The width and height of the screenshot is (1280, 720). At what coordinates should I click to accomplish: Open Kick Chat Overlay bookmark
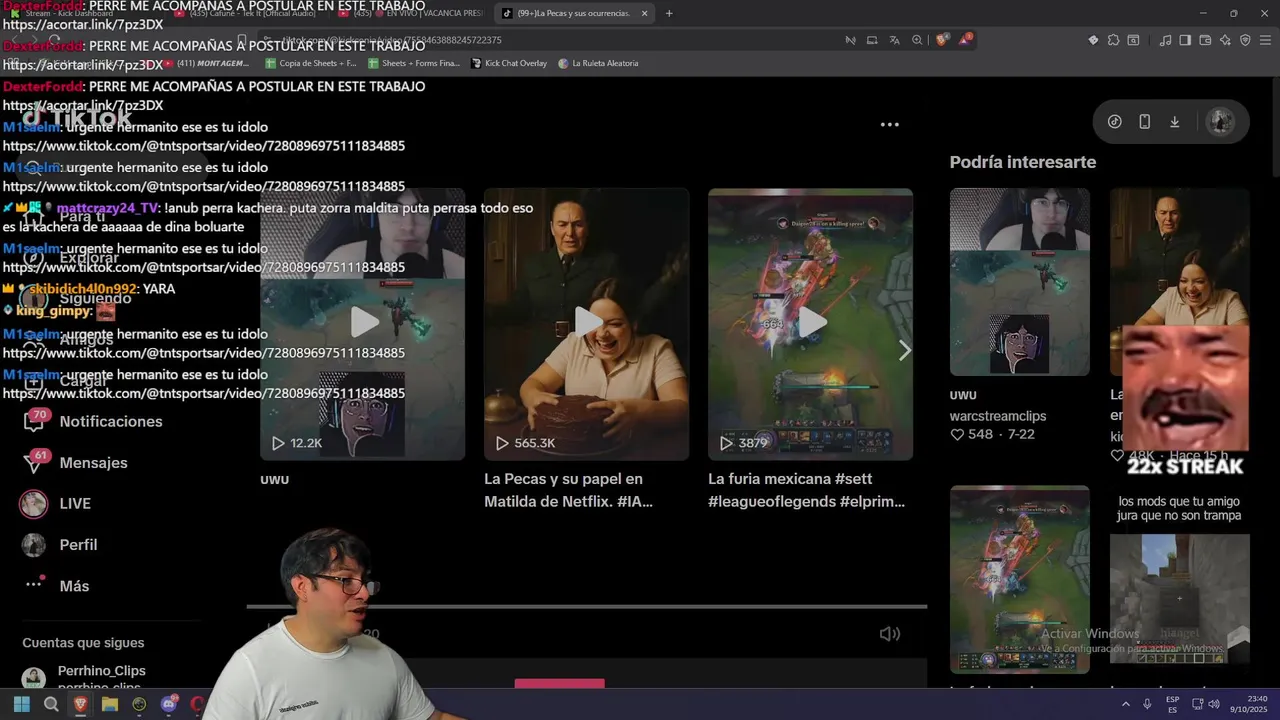(x=508, y=63)
